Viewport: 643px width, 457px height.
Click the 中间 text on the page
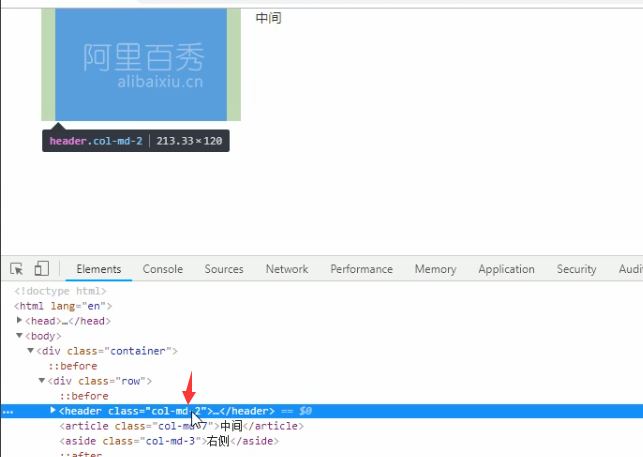(x=269, y=18)
